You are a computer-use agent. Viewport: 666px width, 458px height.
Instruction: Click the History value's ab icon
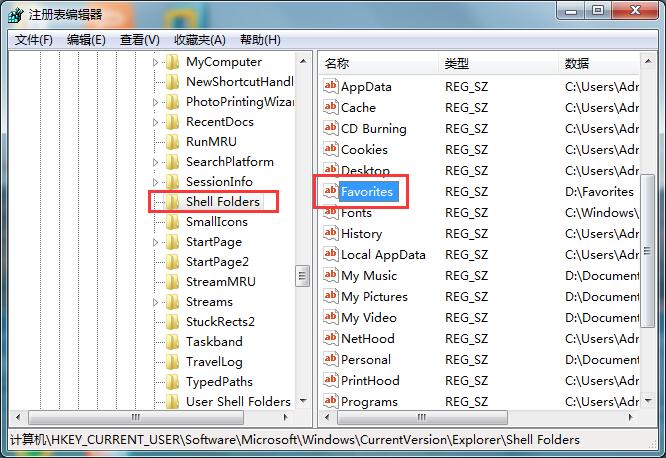(x=331, y=234)
